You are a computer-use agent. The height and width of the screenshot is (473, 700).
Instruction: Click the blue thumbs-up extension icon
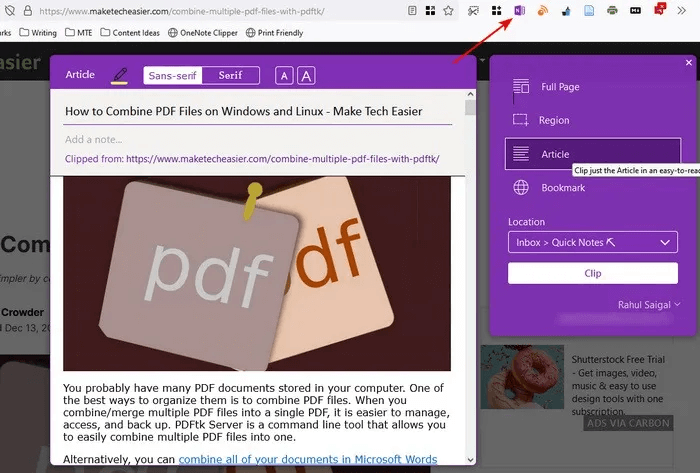point(566,11)
